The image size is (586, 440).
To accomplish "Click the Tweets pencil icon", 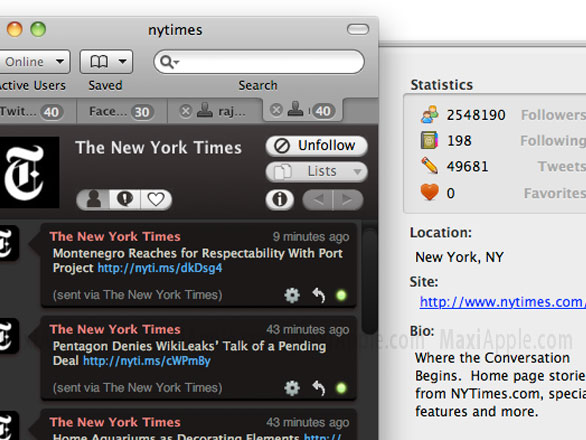I will [x=429, y=166].
